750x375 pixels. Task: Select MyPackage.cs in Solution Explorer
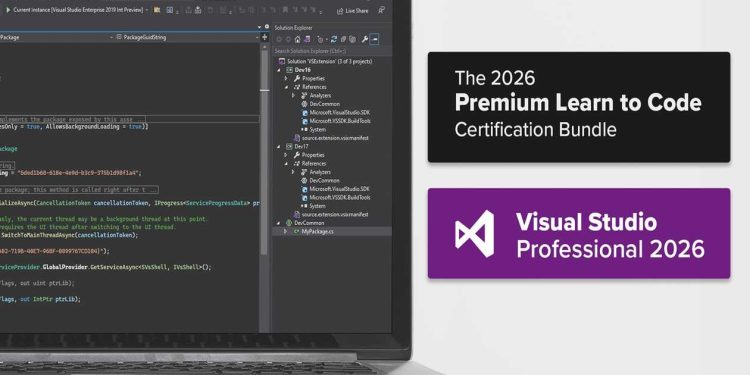[314, 232]
